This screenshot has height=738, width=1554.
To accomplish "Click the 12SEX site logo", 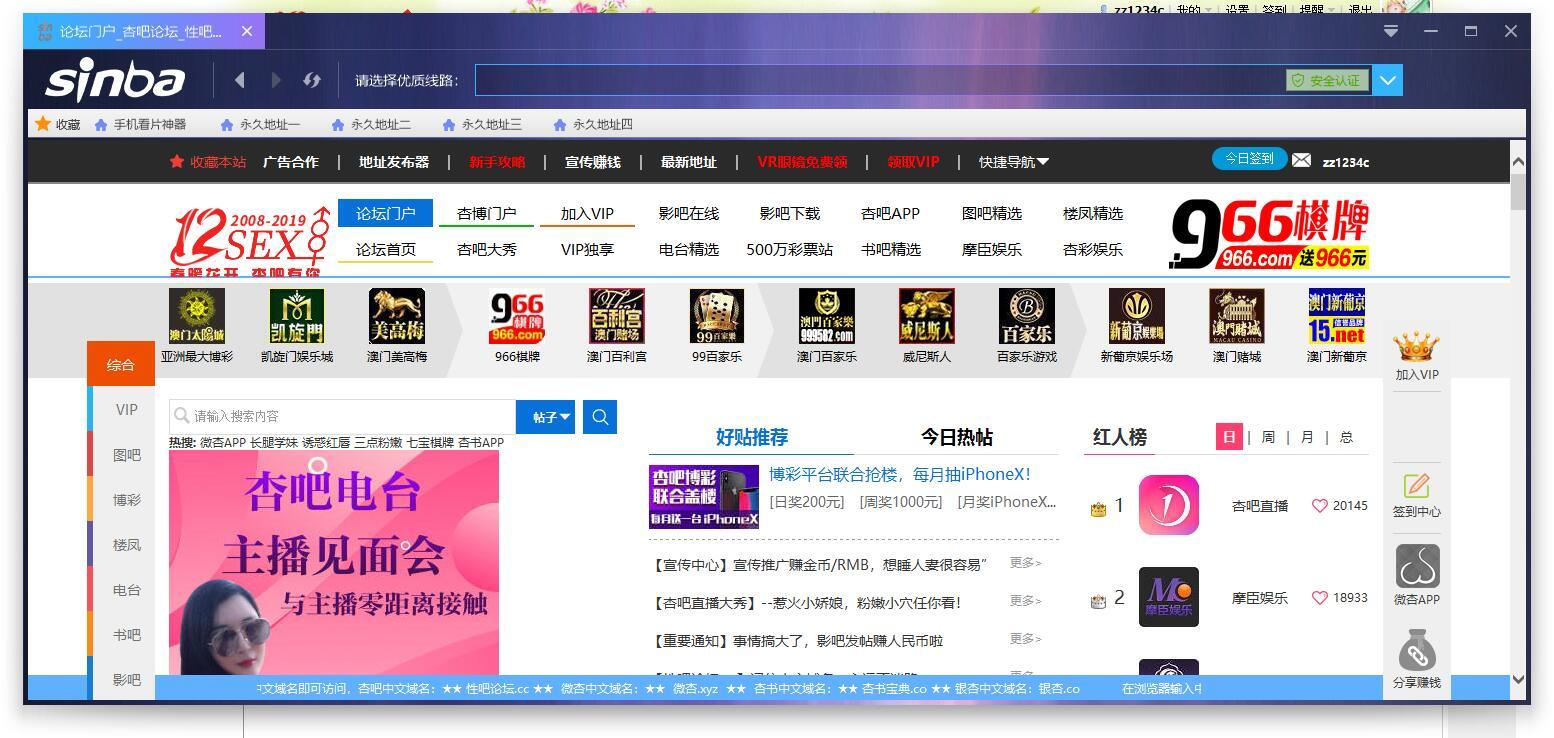I will point(250,240).
